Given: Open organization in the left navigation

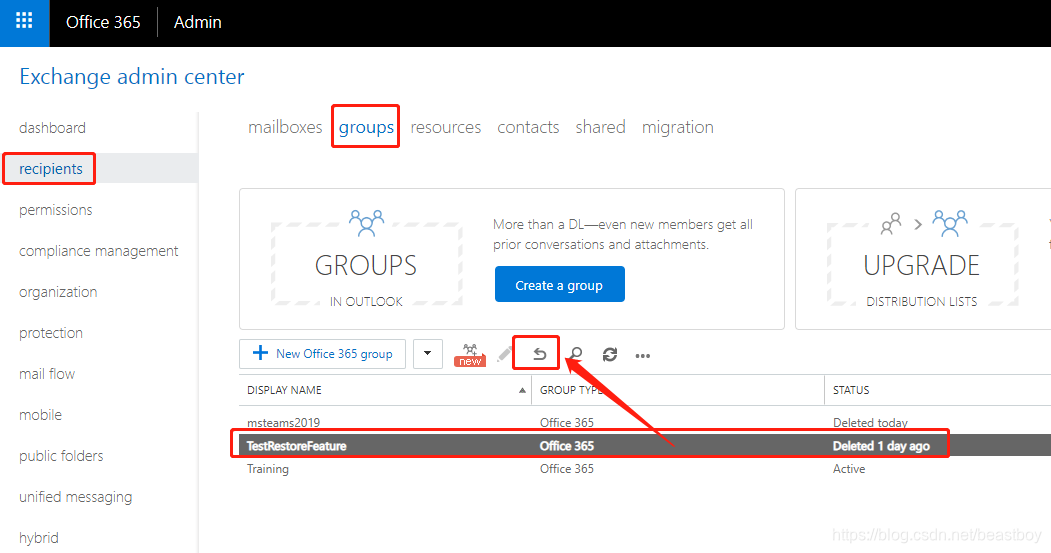Looking at the screenshot, I should (x=58, y=292).
